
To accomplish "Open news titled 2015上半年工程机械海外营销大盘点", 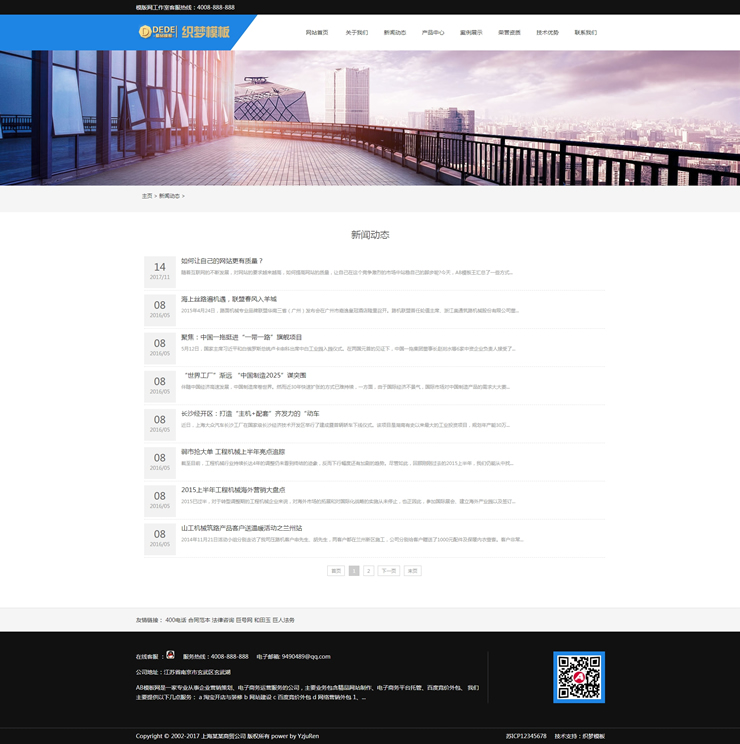I will pos(236,490).
